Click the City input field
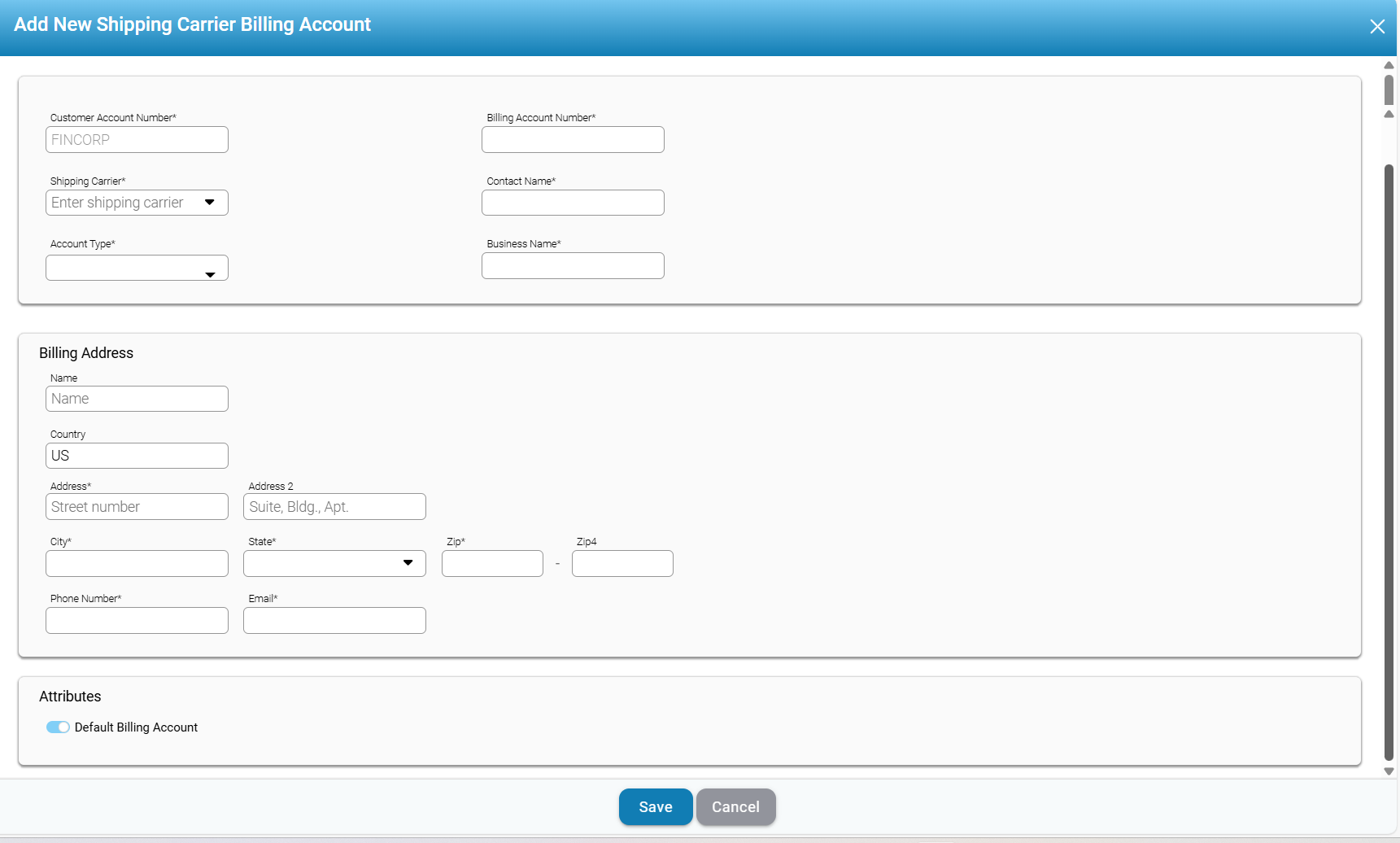 (x=137, y=564)
